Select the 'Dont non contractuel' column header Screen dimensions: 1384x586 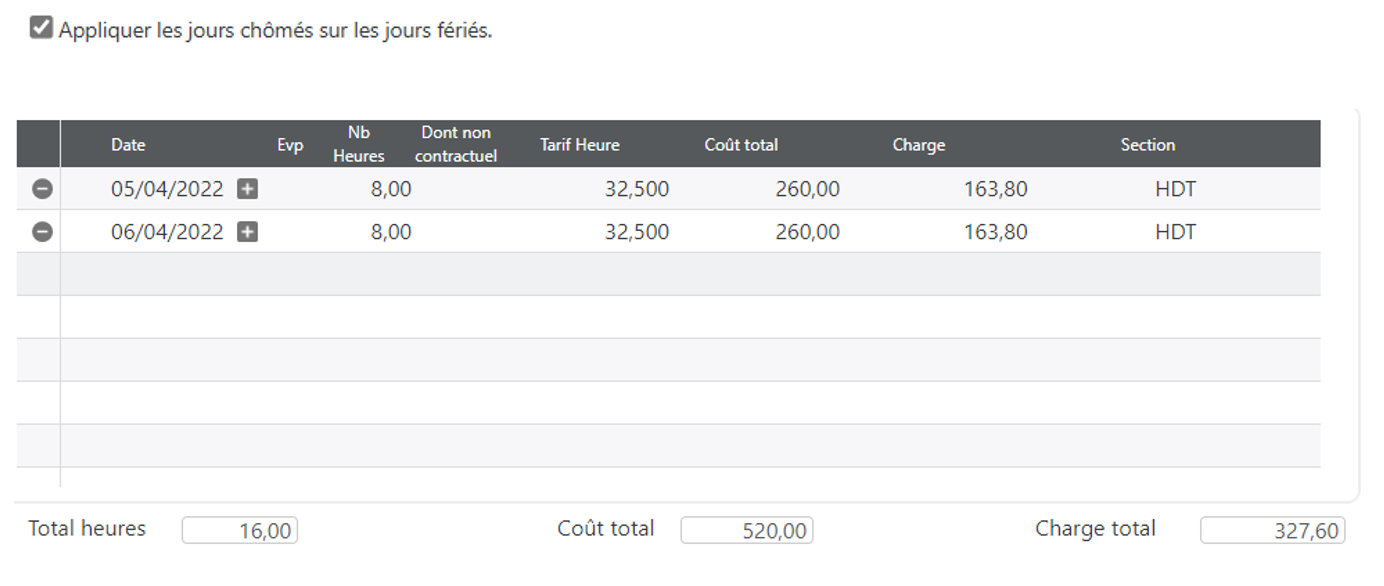(x=456, y=144)
